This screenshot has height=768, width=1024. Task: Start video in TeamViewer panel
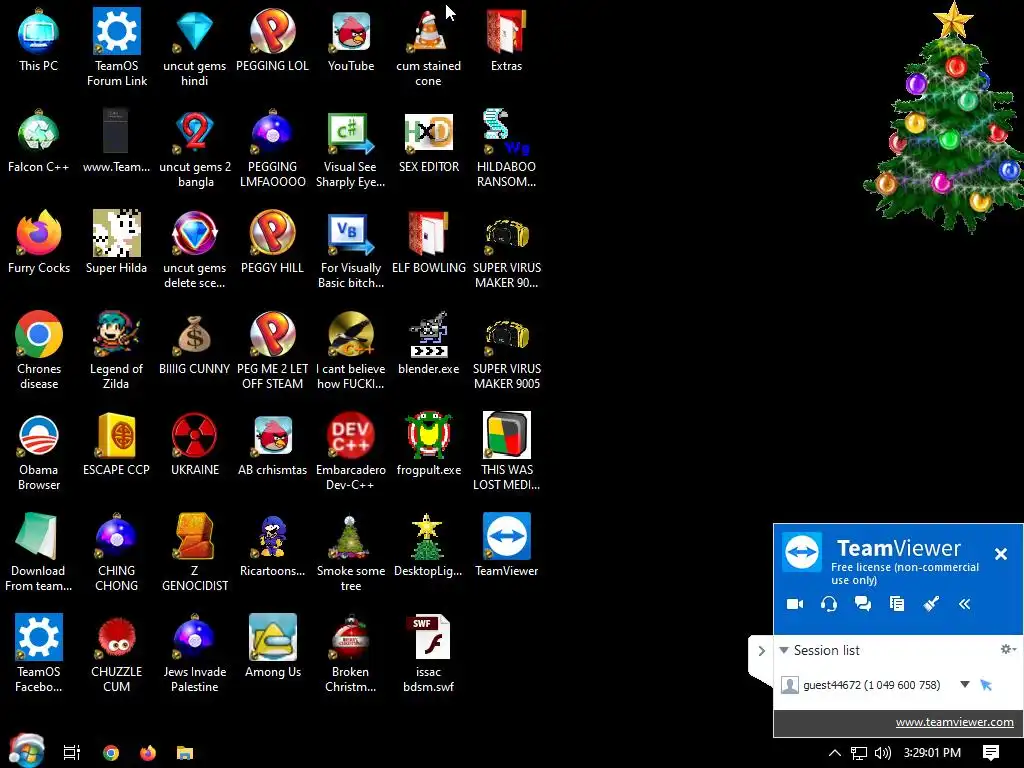[795, 604]
